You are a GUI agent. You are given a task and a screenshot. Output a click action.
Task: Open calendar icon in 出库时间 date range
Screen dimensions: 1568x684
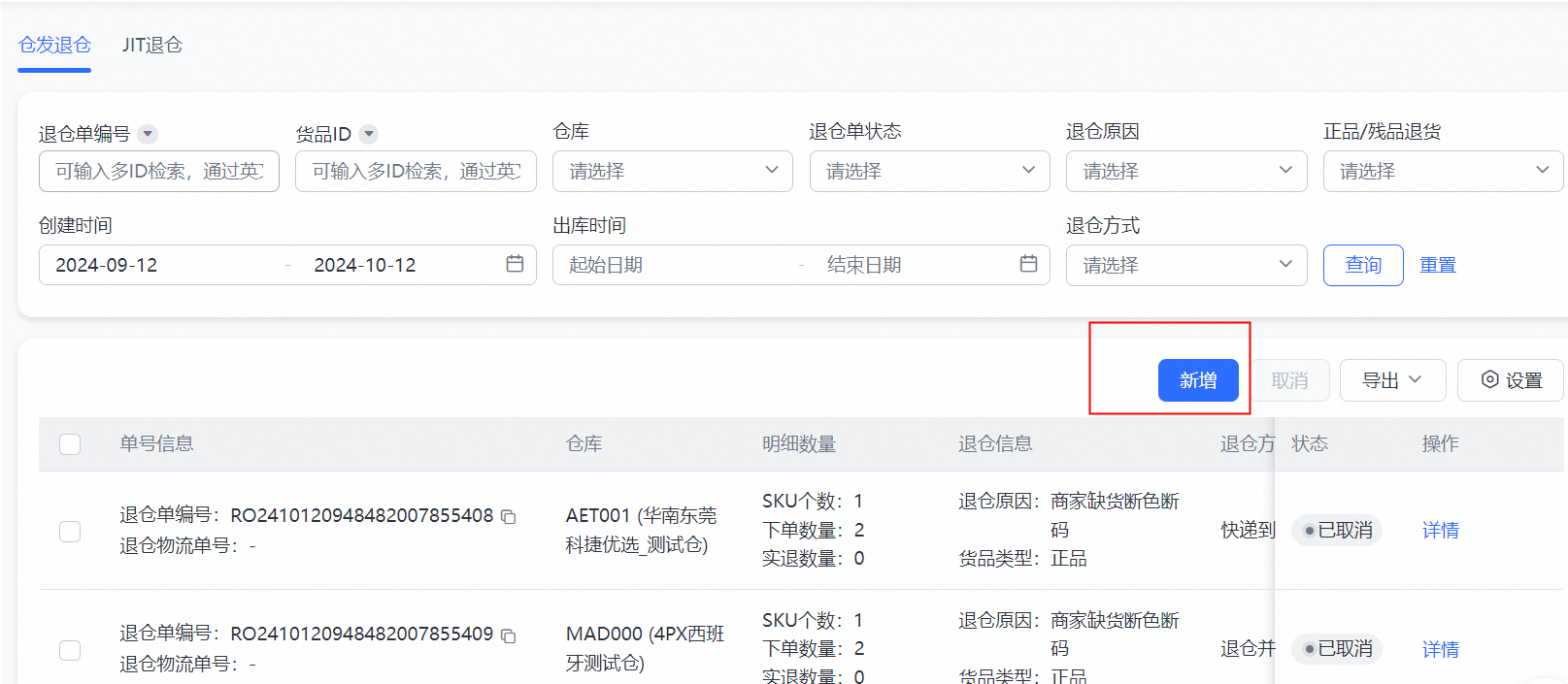(1028, 264)
